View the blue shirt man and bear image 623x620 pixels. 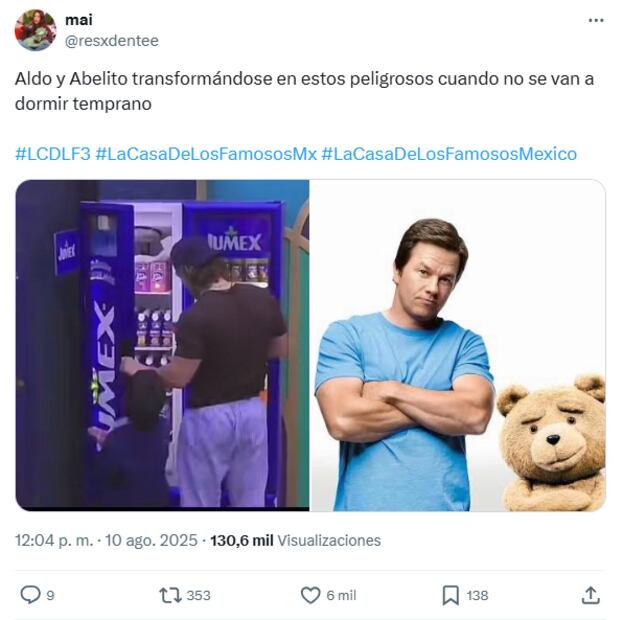[458, 345]
